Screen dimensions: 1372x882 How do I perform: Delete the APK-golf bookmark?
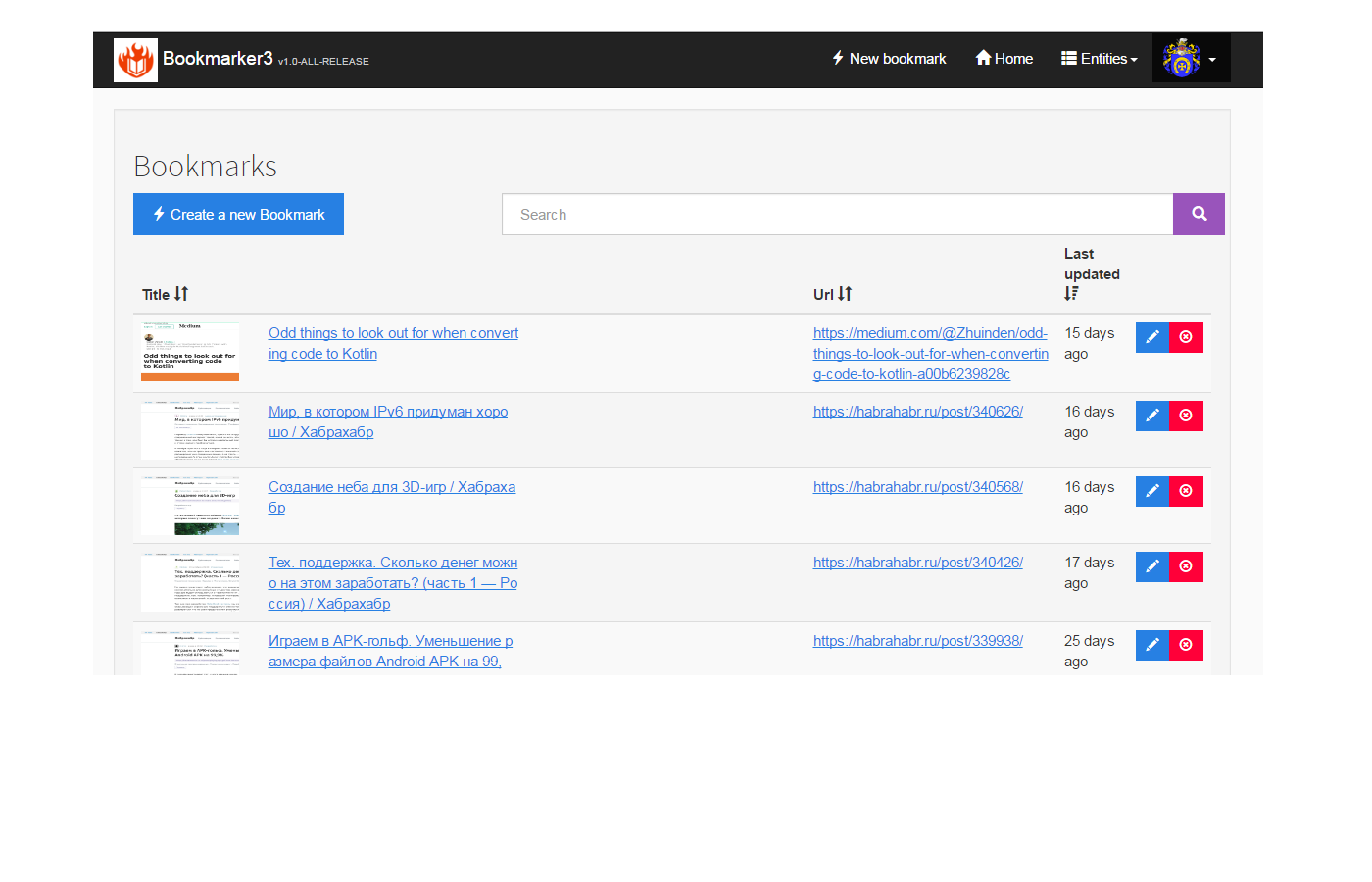1186,645
